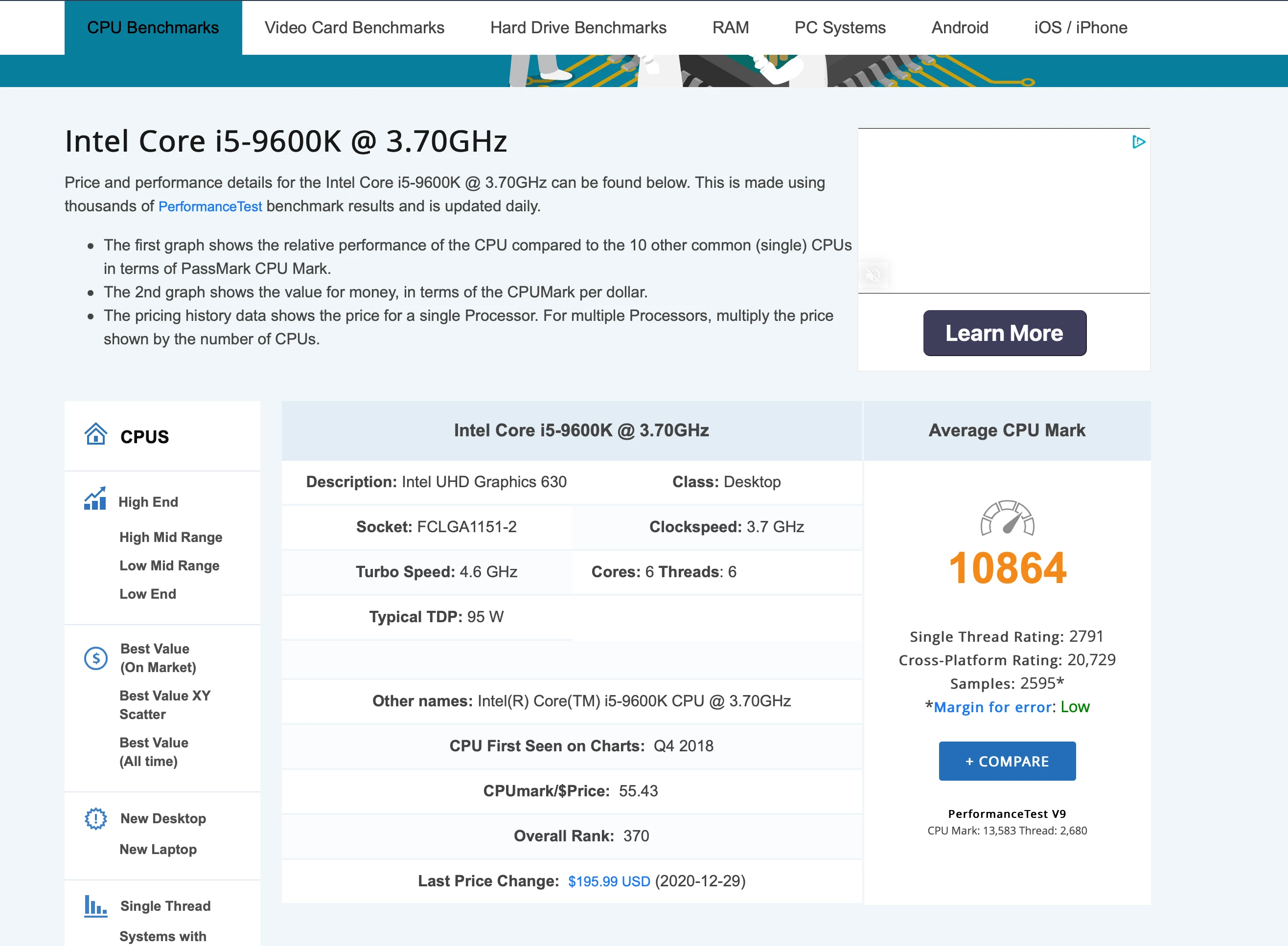Open the Video Card Benchmarks tab
This screenshot has width=1288, height=946.
point(354,27)
